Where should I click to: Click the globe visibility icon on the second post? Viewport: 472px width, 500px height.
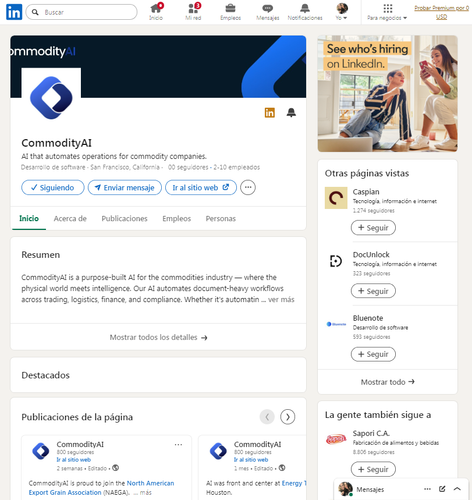pos(282,468)
